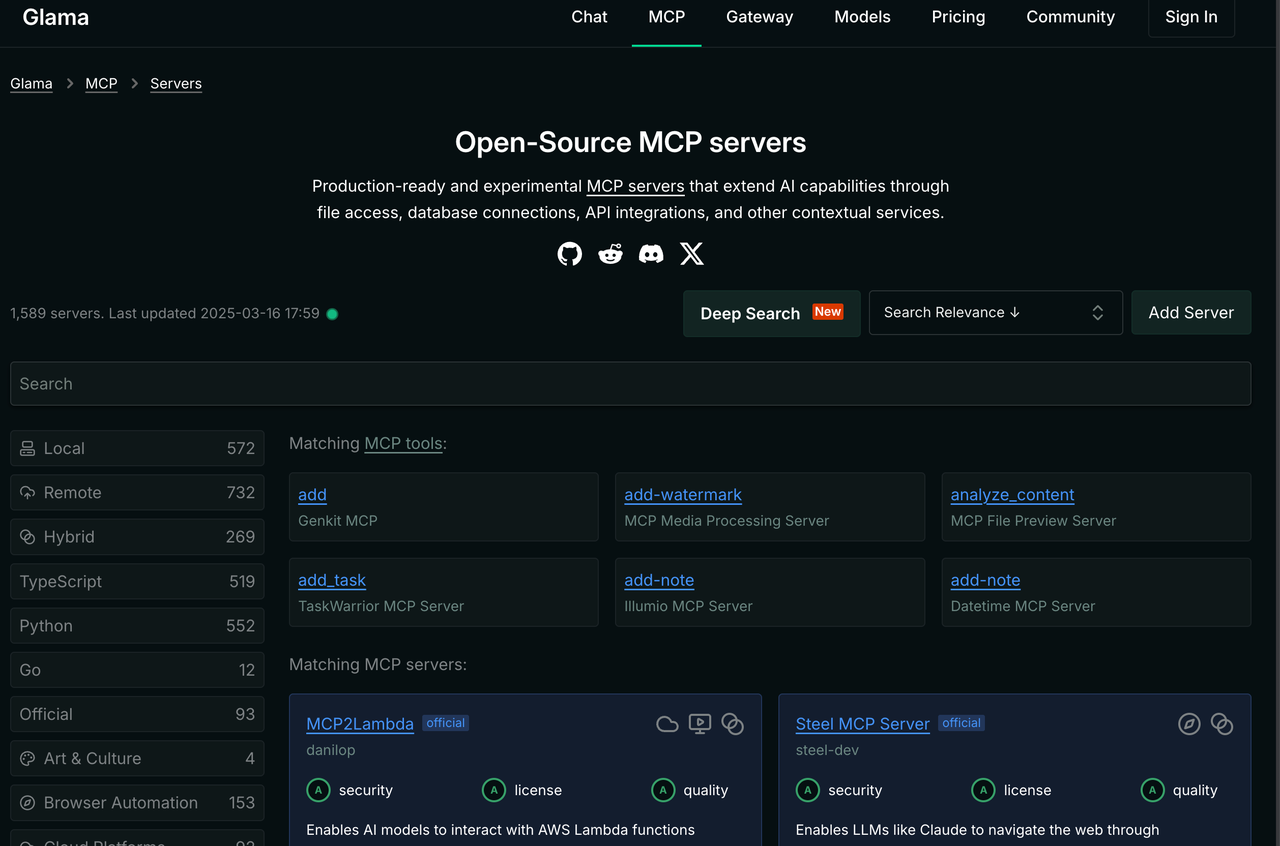Screen dimensions: 1280x846
Task: Toggle the Local filter
Action: click(x=137, y=448)
